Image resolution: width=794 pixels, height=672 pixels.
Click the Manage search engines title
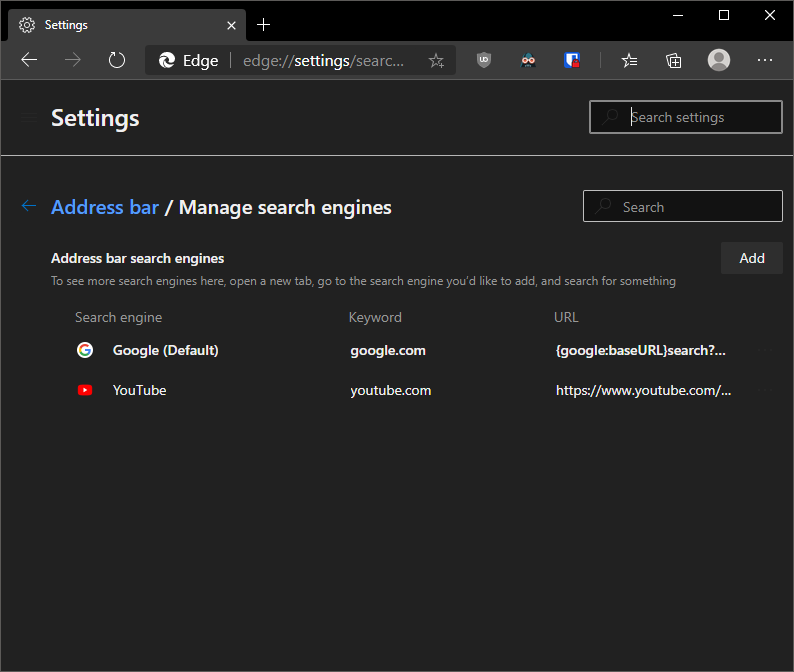point(285,208)
